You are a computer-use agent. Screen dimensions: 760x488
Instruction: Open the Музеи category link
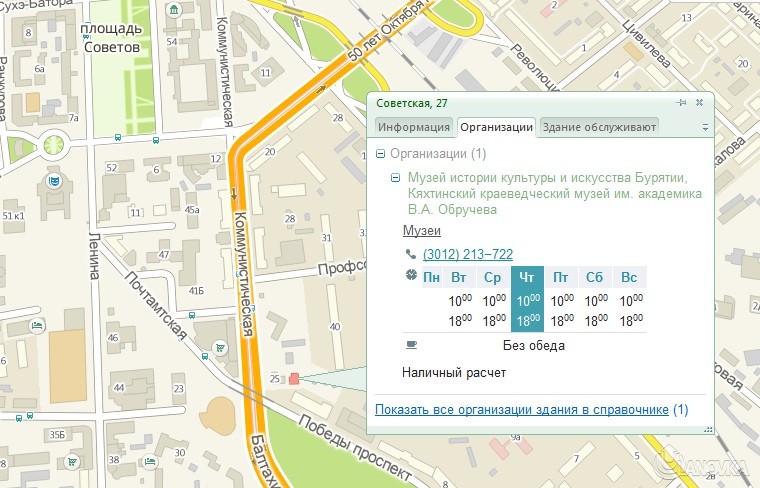421,230
